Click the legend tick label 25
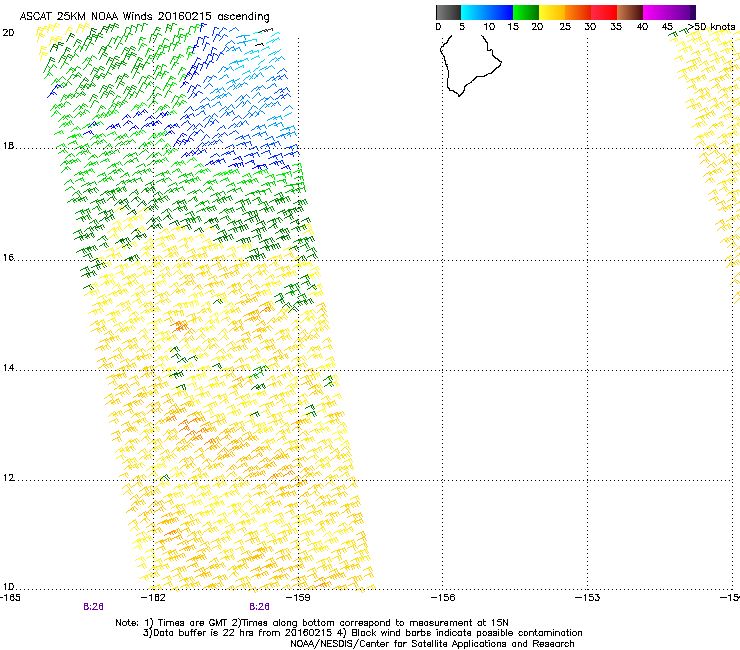The width and height of the screenshot is (740, 650). click(565, 27)
